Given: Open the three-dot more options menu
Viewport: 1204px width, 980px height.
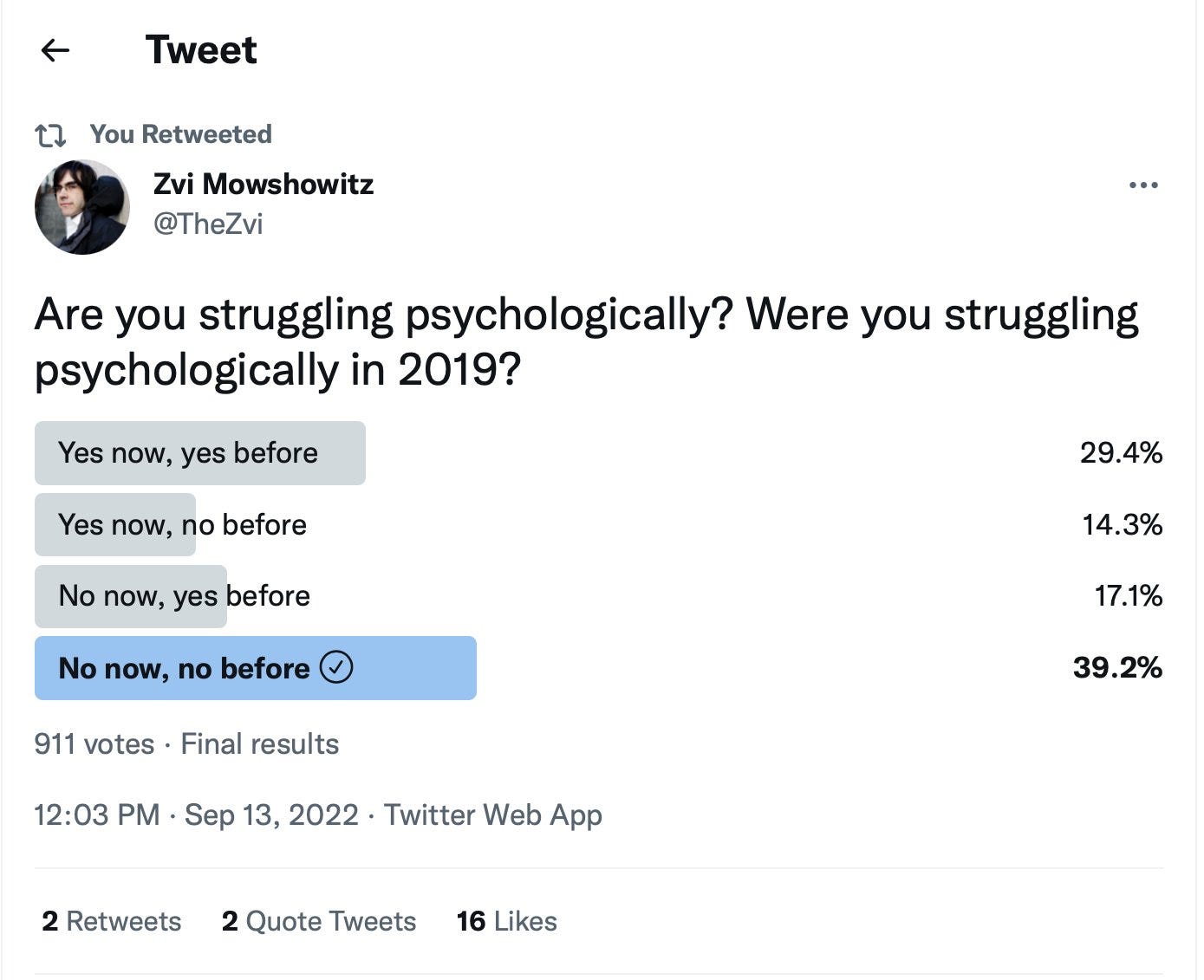Looking at the screenshot, I should coord(1143,185).
